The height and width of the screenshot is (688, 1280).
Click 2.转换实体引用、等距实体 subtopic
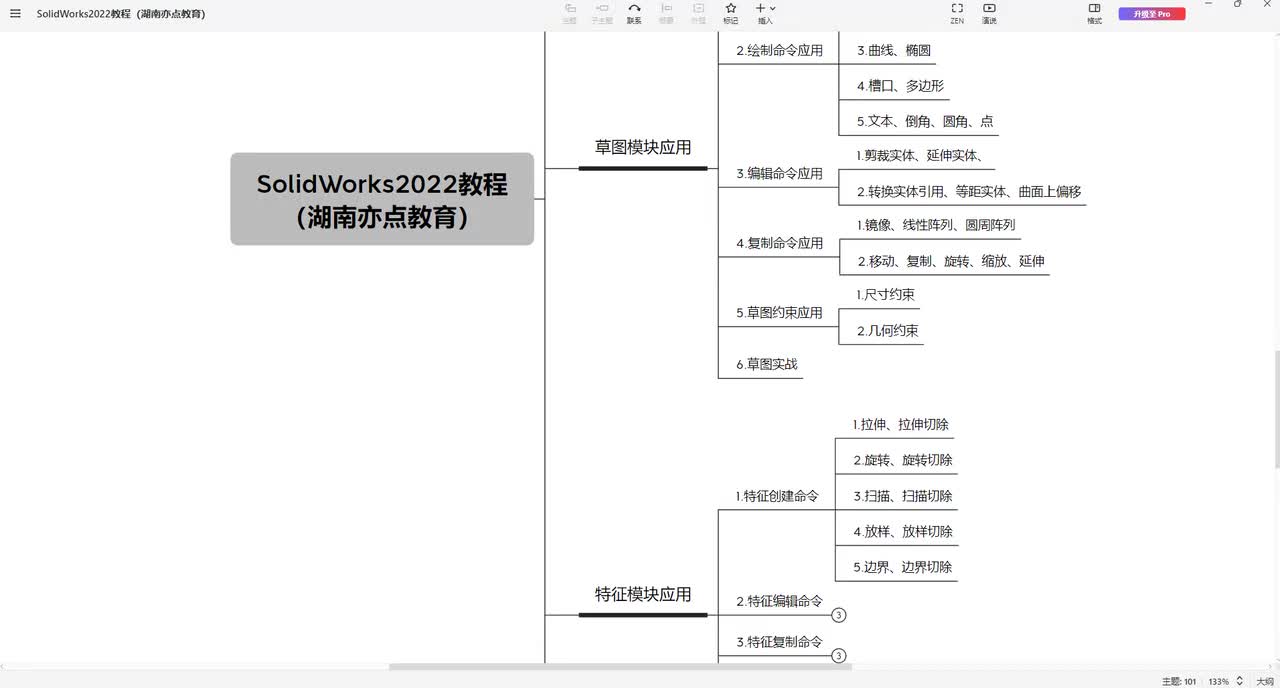(969, 191)
